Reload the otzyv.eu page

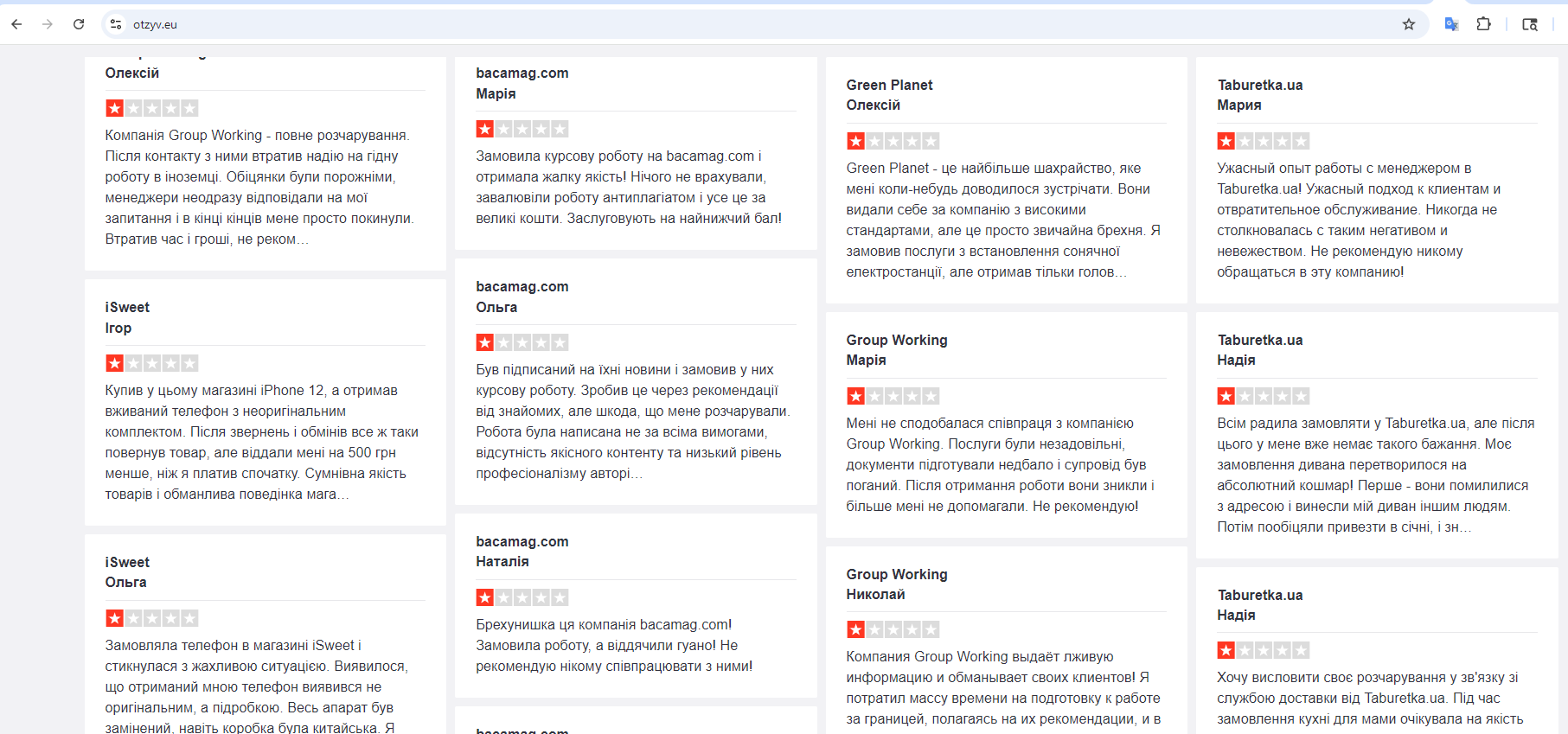(x=79, y=24)
